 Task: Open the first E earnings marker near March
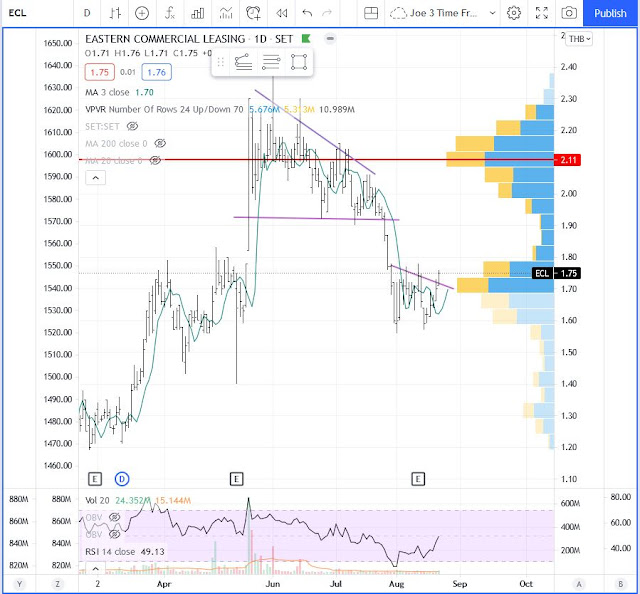coord(95,478)
